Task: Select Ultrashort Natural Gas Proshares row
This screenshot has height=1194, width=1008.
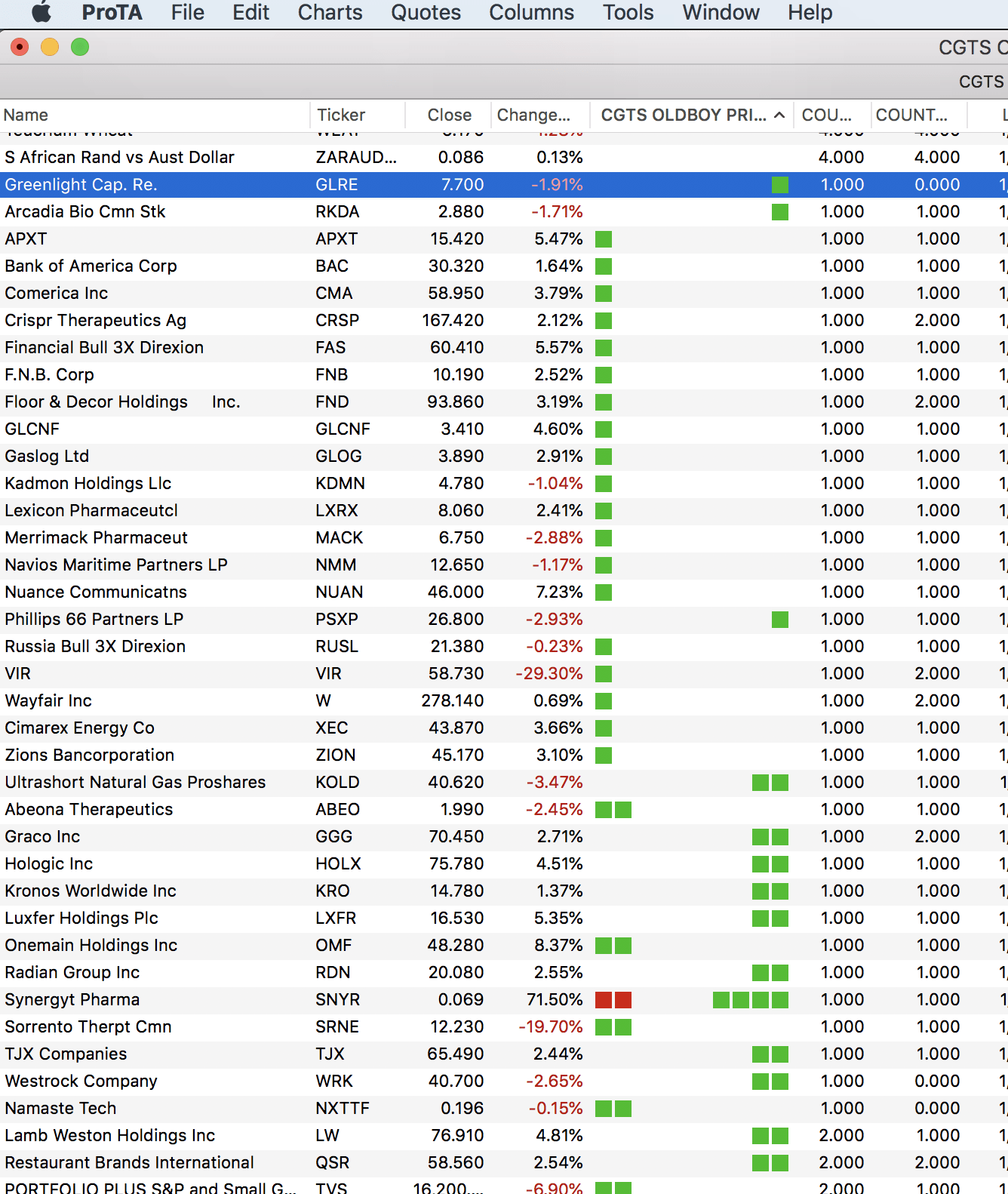Action: point(504,783)
